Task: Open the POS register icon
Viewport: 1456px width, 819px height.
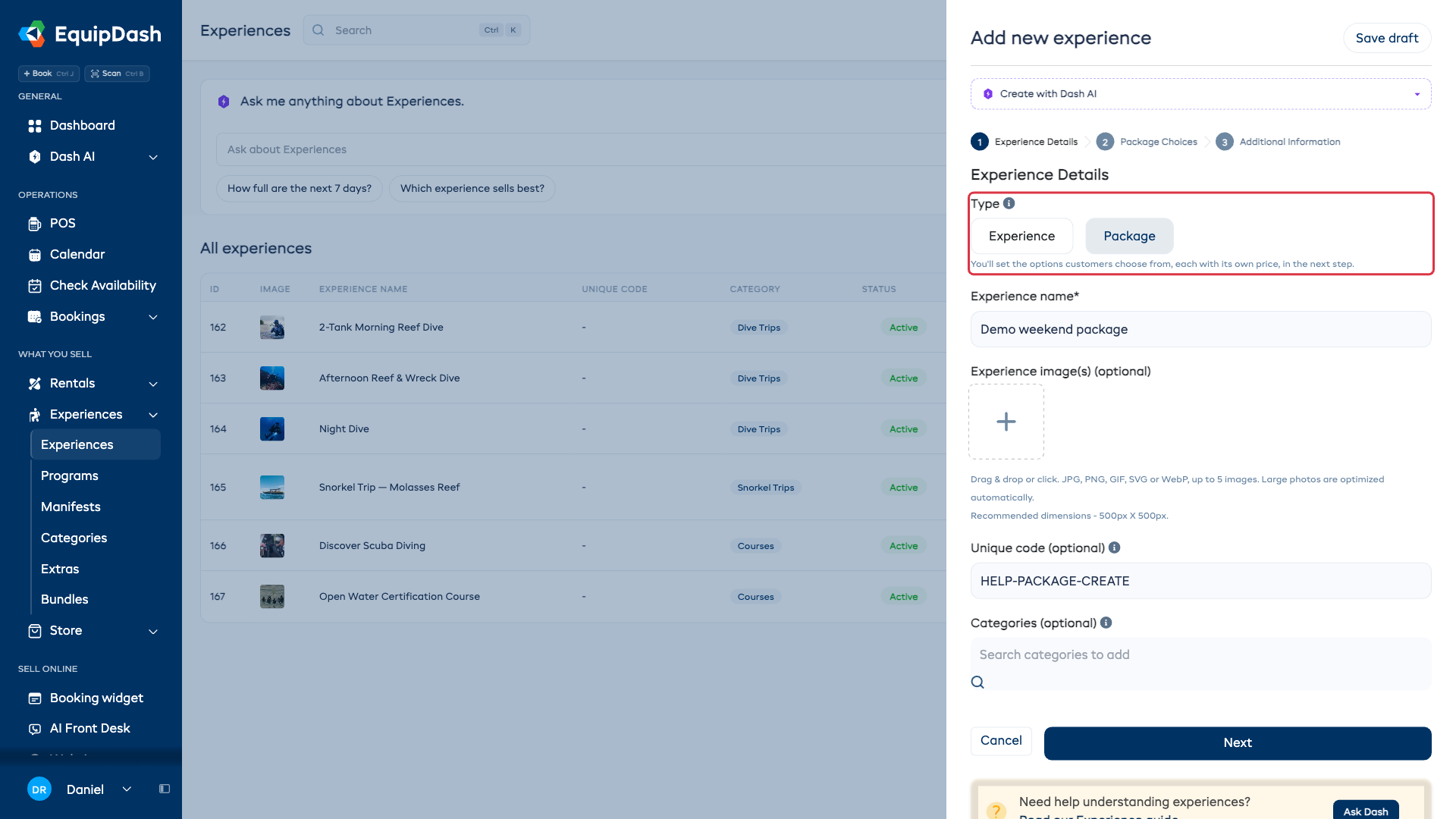Action: click(x=35, y=224)
